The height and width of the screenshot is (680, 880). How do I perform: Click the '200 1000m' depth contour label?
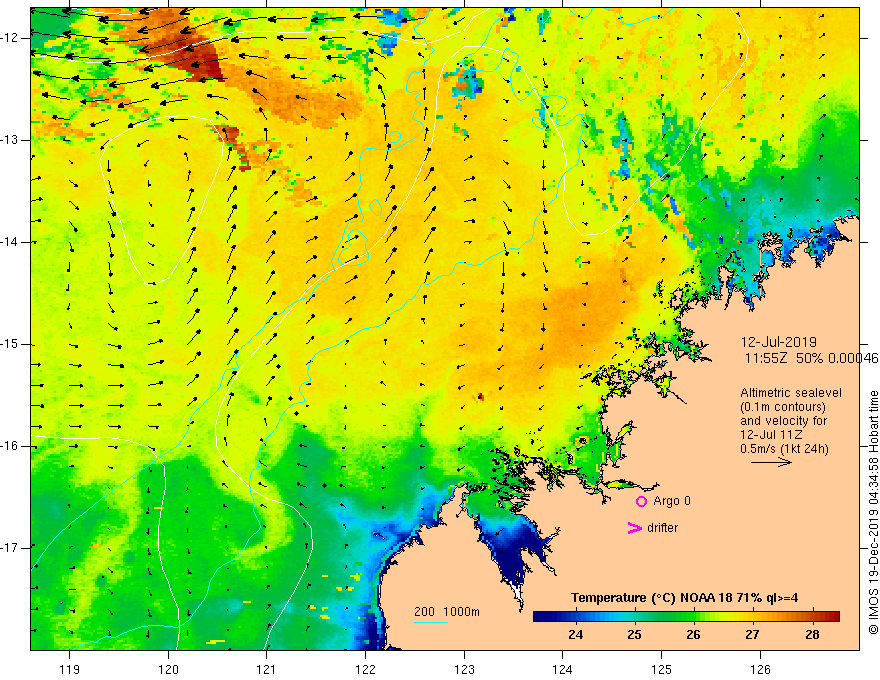447,612
